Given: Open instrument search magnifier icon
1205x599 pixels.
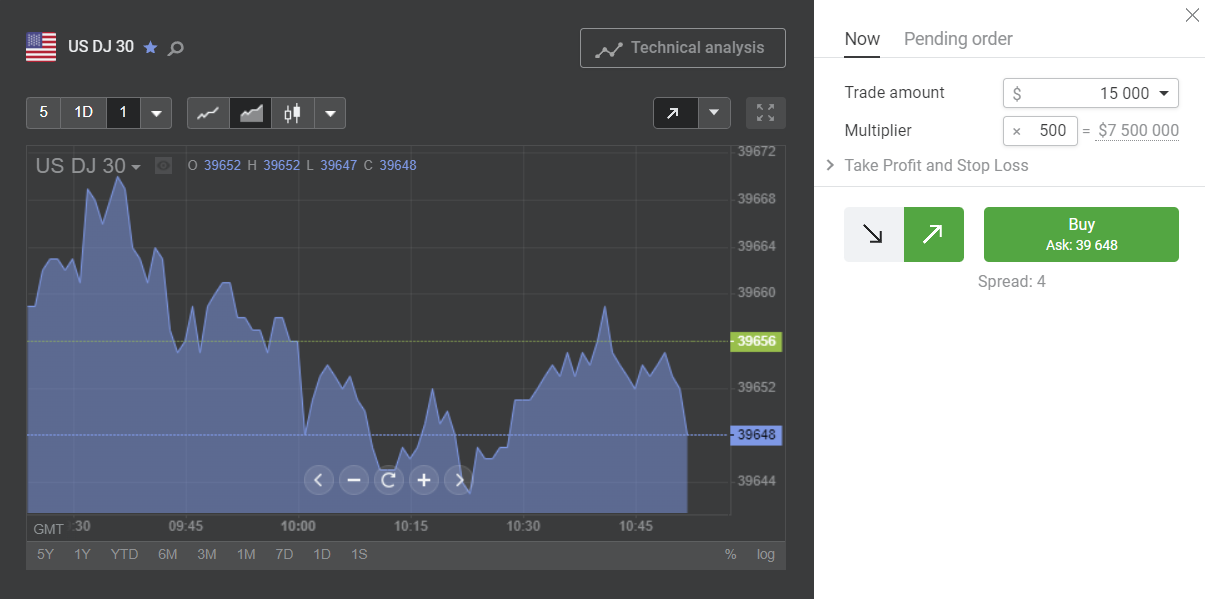Looking at the screenshot, I should click(x=176, y=47).
